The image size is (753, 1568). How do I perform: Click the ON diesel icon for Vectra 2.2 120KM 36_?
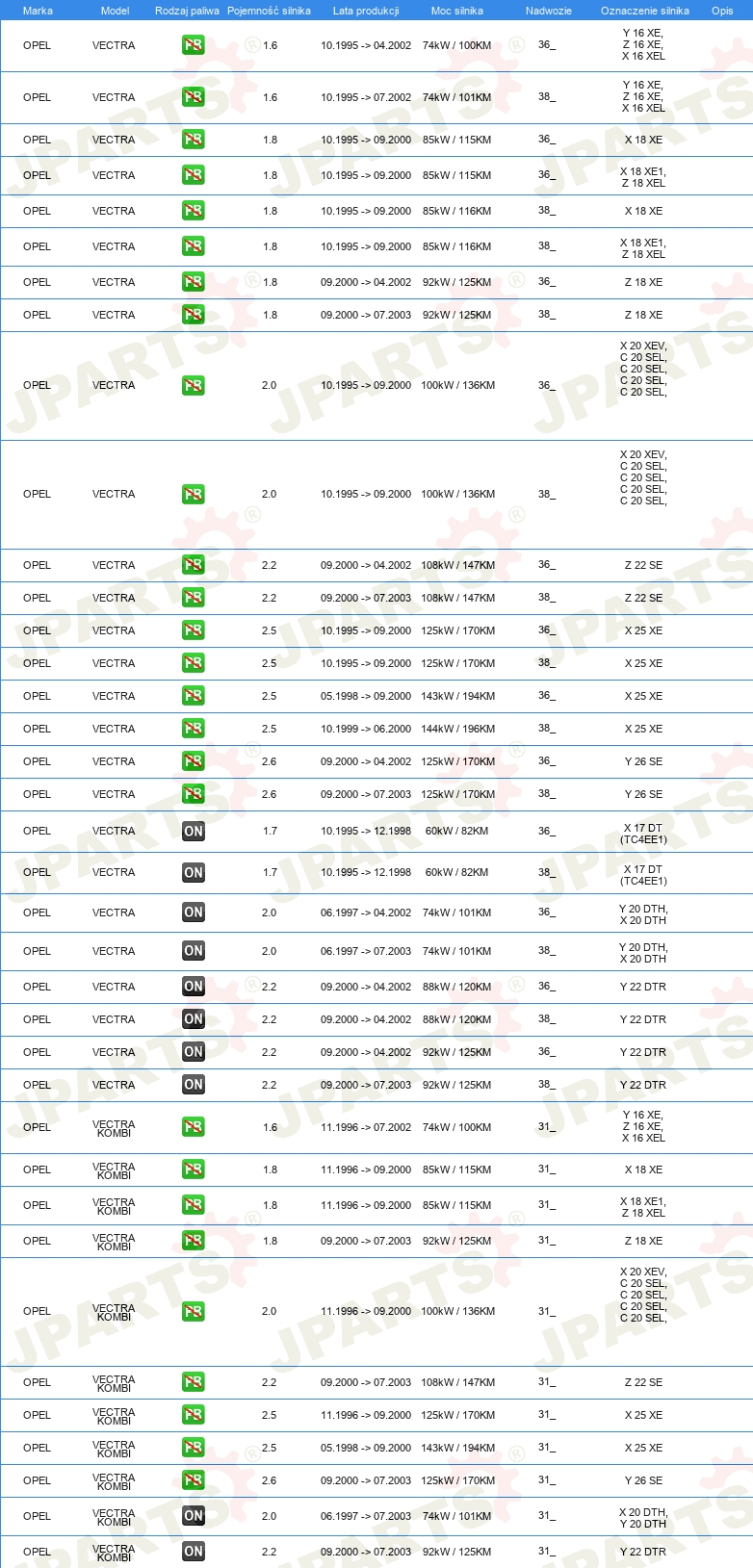[194, 987]
